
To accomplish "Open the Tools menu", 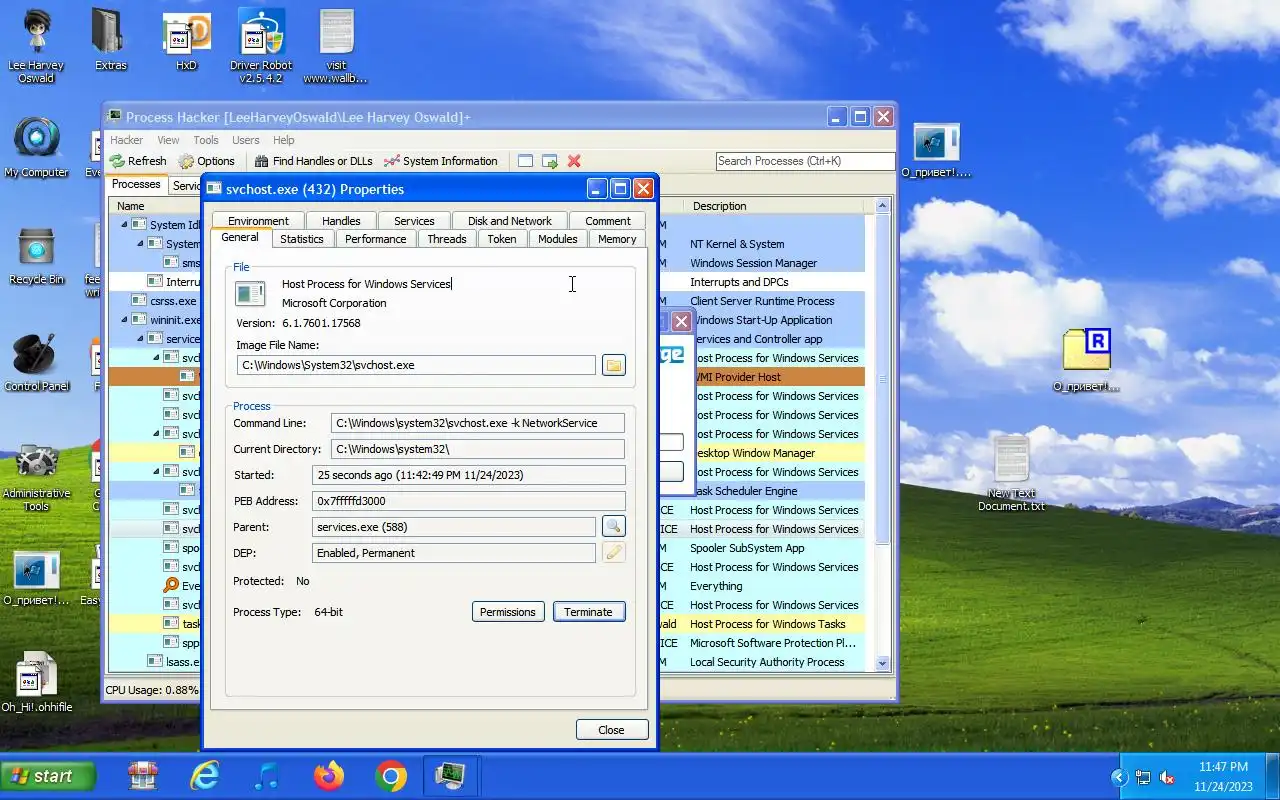I will [x=206, y=140].
